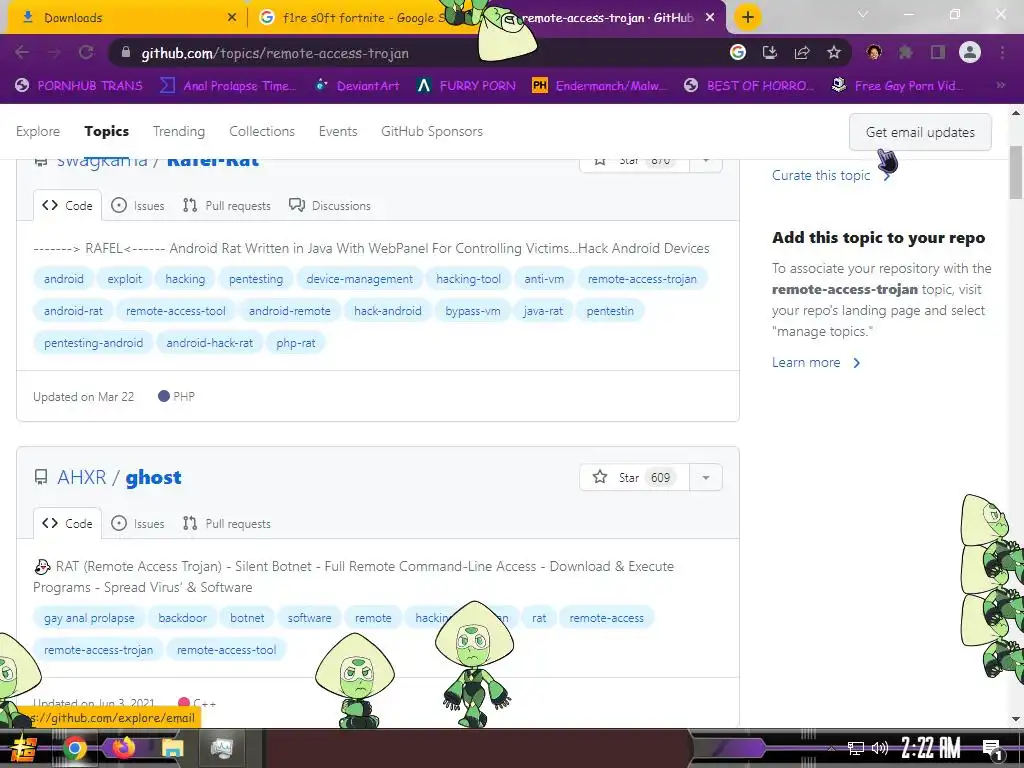Click the page vertical scrollbar thumb
1024x768 pixels.
point(1016,172)
